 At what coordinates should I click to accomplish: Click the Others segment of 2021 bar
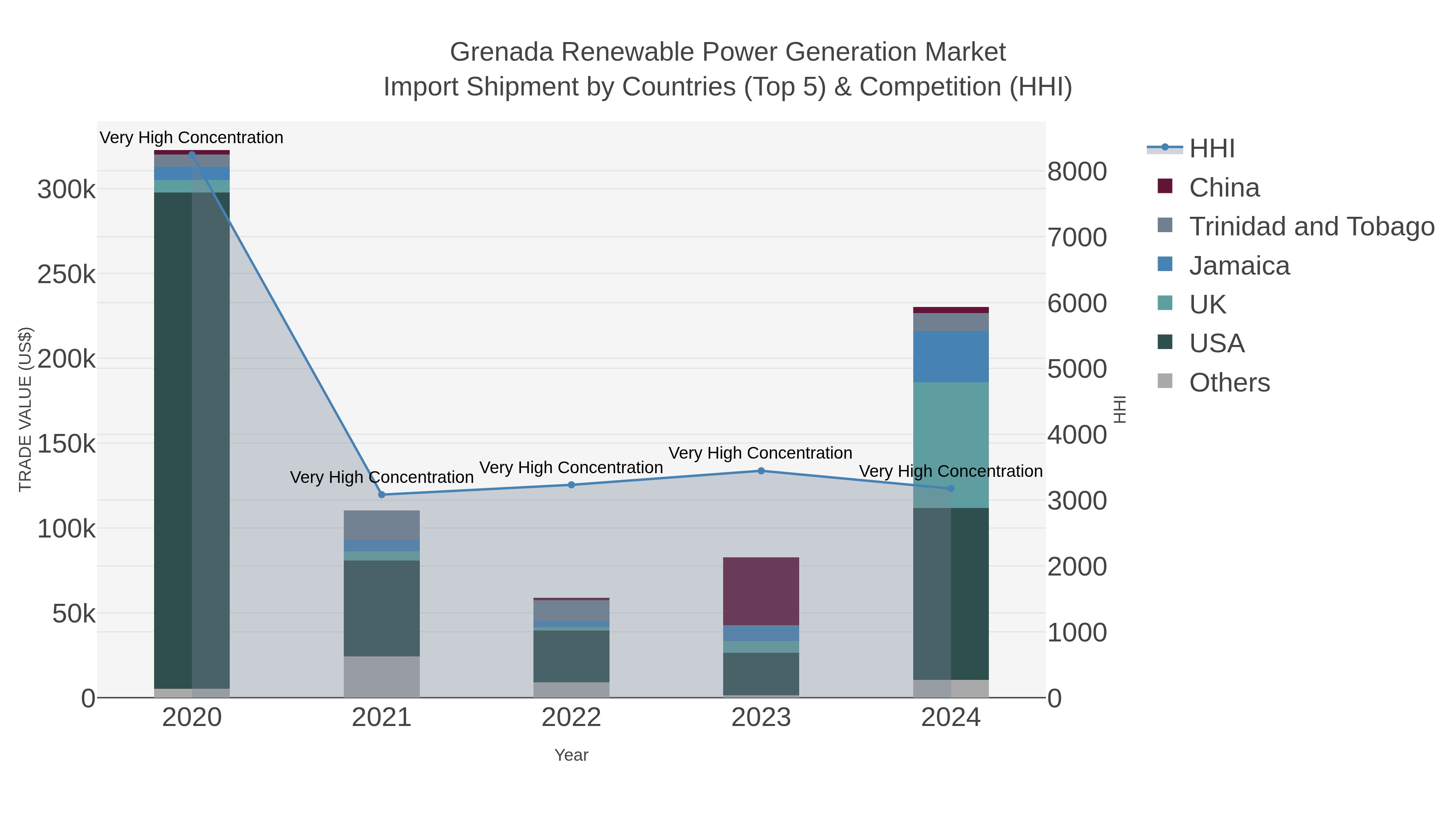381,677
